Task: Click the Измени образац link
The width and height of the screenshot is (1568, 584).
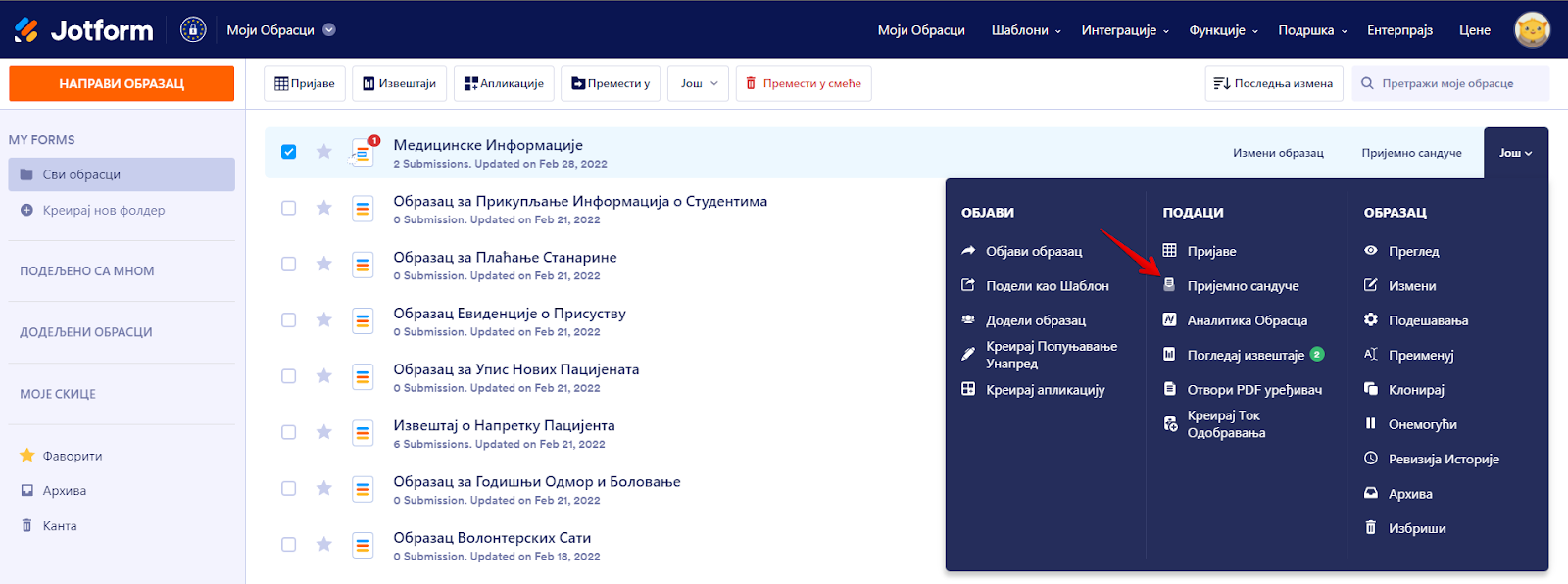Action: click(x=1278, y=153)
